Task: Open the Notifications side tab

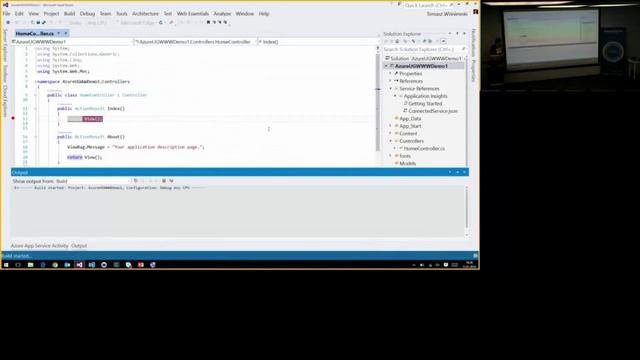Action: (x=473, y=43)
